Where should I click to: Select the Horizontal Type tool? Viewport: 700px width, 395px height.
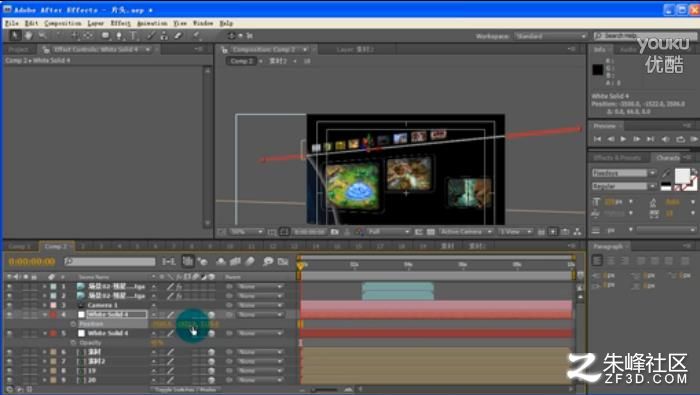point(133,36)
